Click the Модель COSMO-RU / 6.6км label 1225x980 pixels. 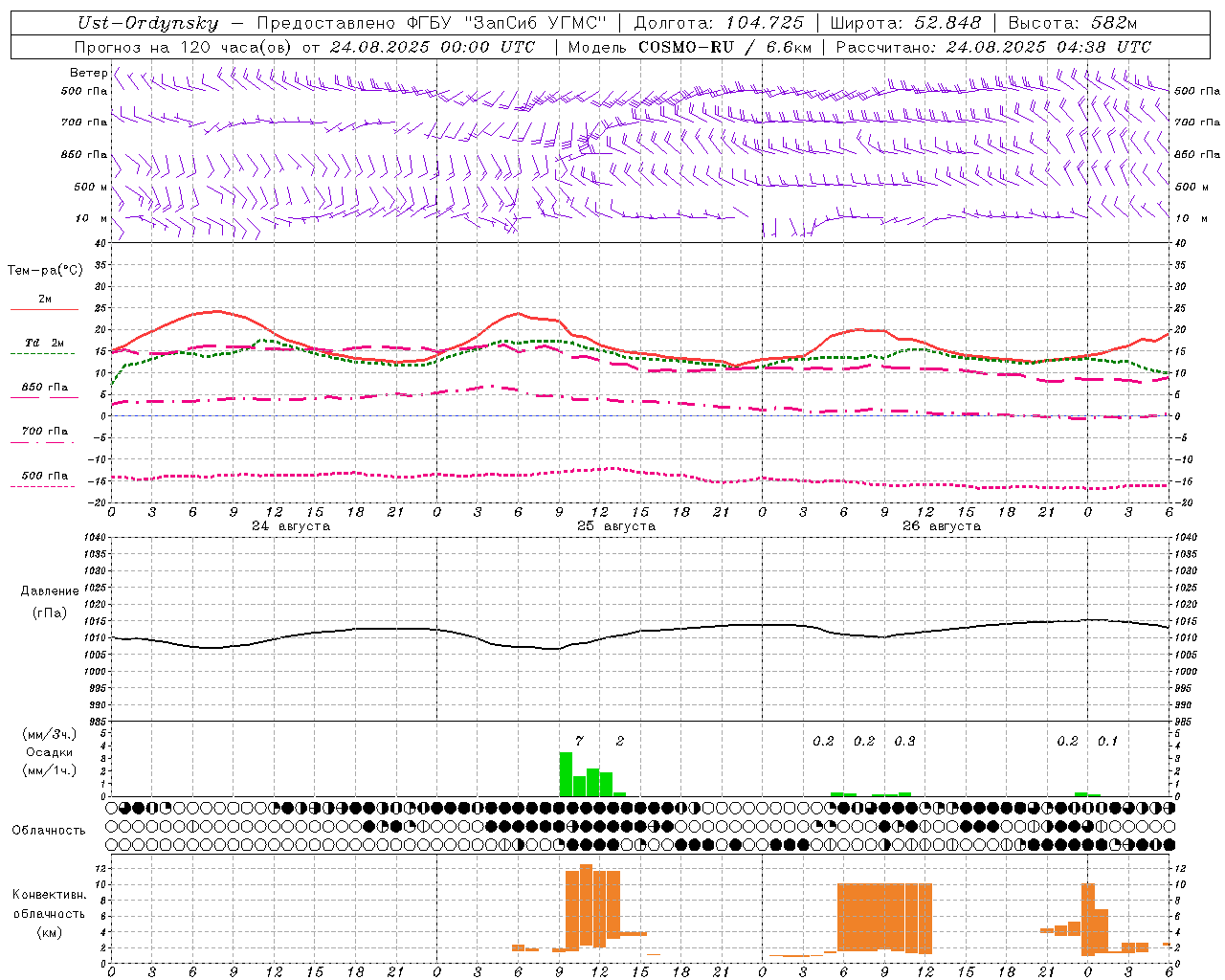coord(690,47)
